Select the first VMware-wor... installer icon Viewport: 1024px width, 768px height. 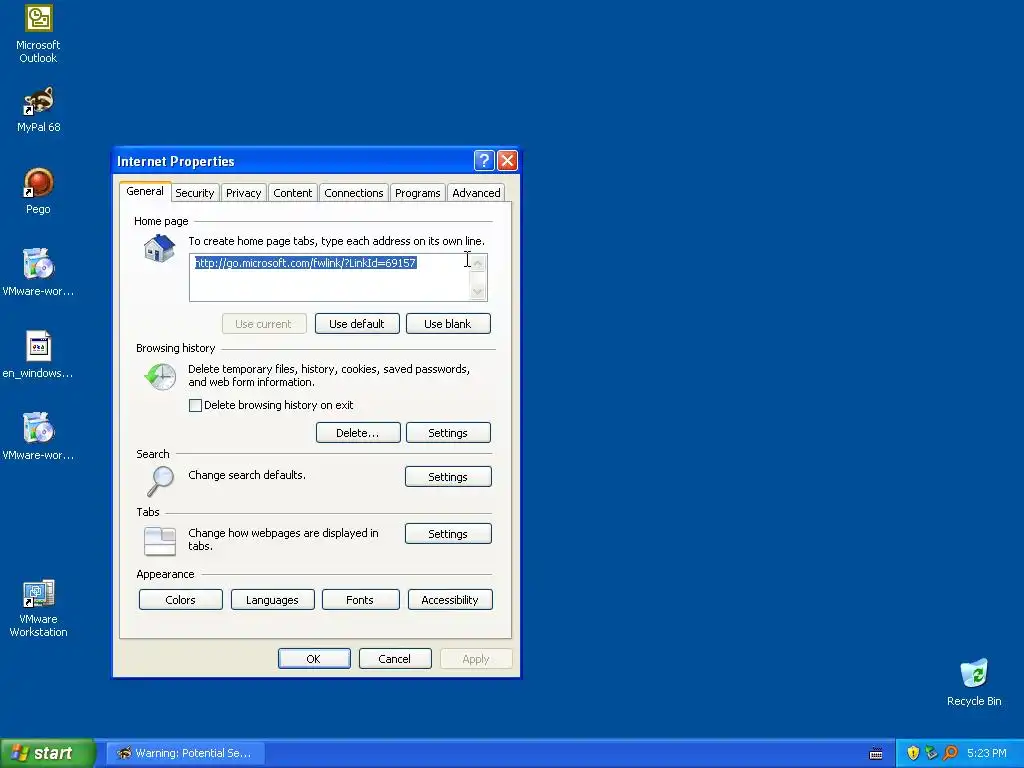point(38,272)
